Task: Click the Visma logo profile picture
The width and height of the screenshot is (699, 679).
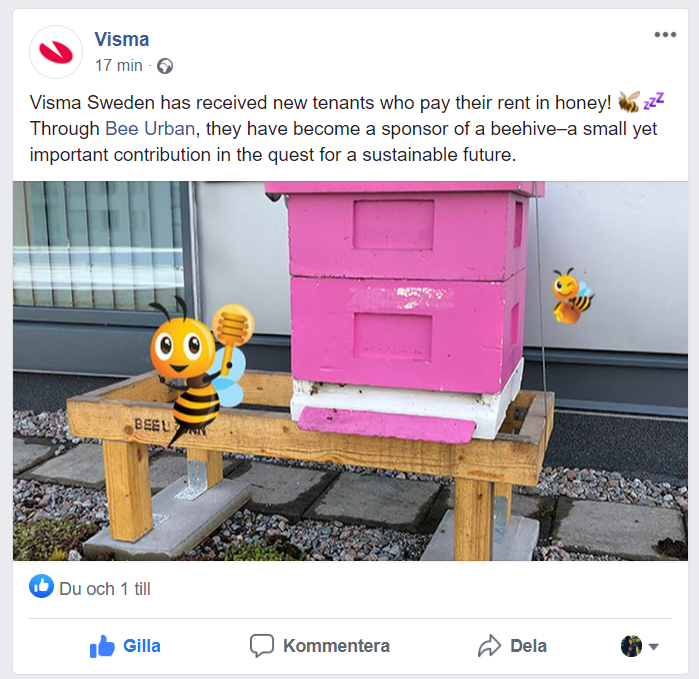Action: pos(56,52)
